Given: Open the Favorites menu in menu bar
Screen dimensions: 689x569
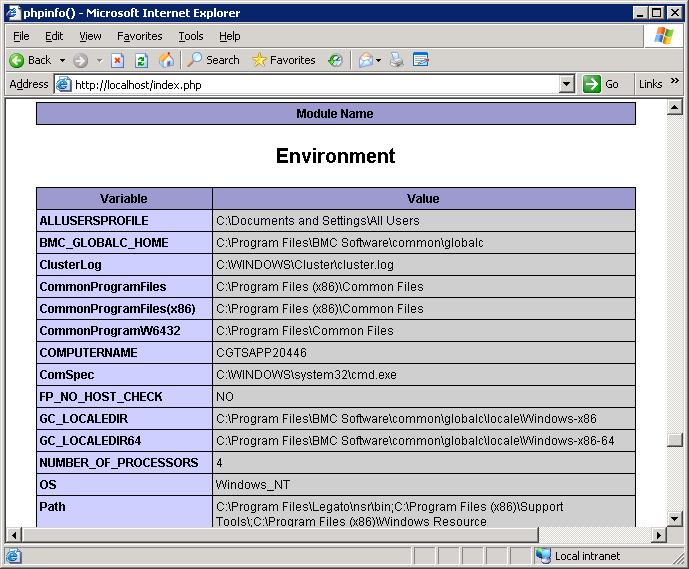Looking at the screenshot, I should coord(139,36).
